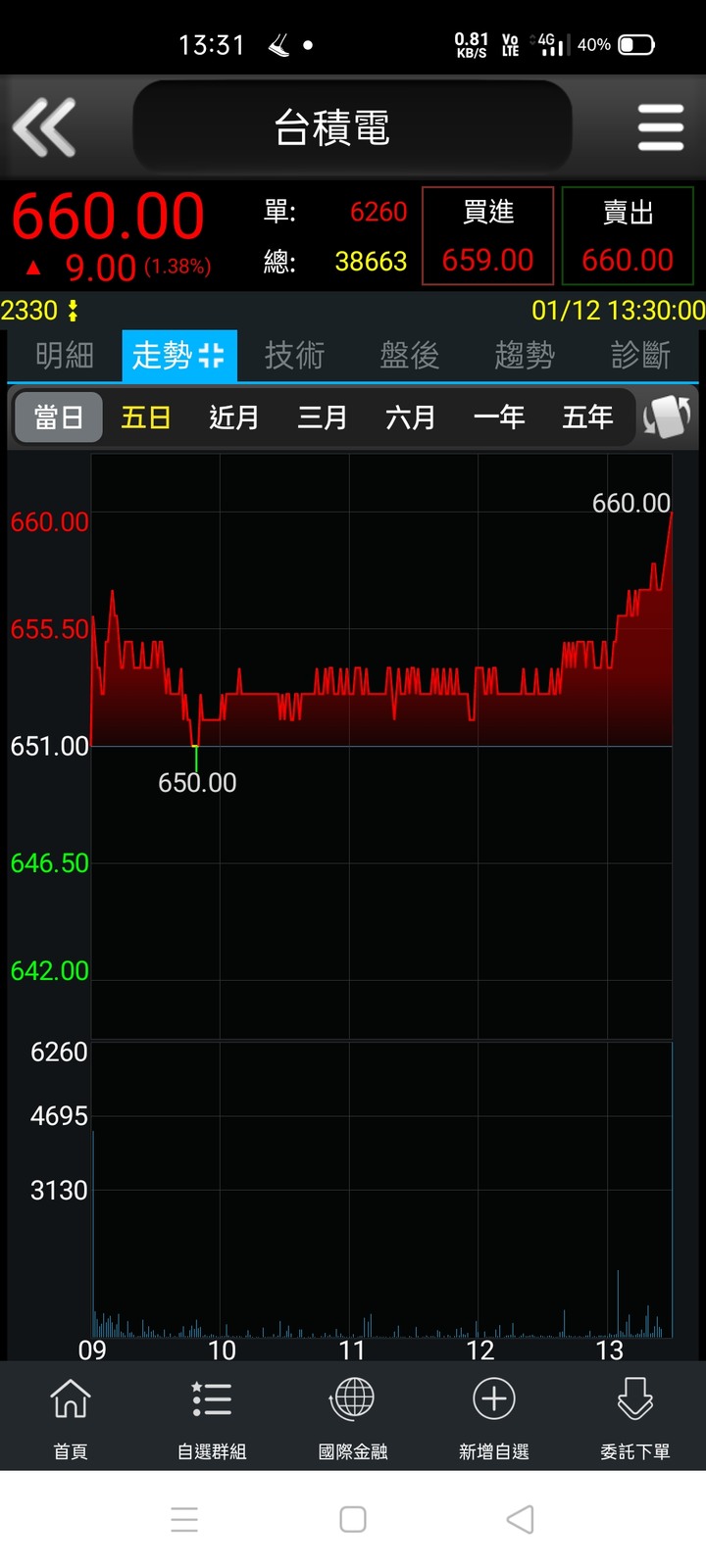Screen dimensions: 706x1568
Task: Tap the double-chevron back icon
Action: tap(44, 127)
